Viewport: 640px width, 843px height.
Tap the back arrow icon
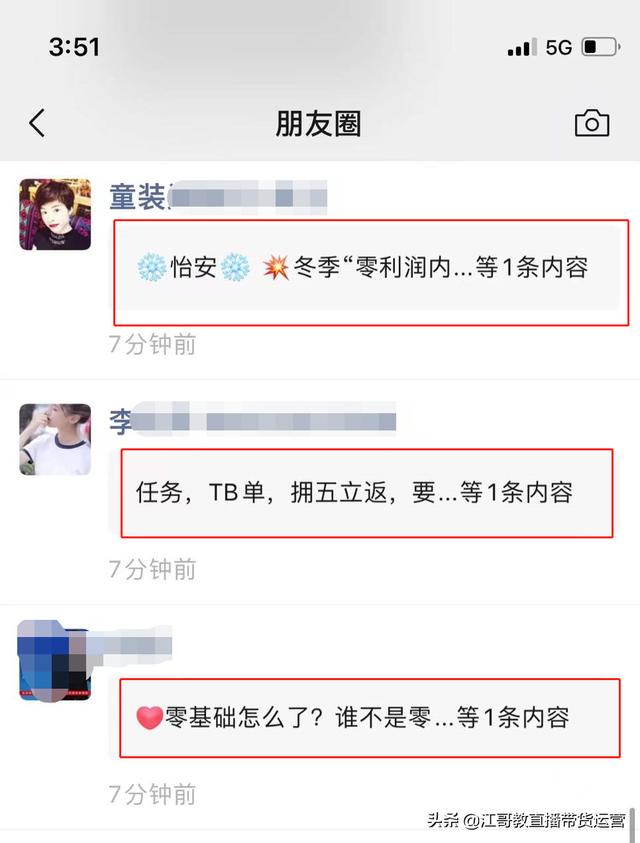click(37, 123)
